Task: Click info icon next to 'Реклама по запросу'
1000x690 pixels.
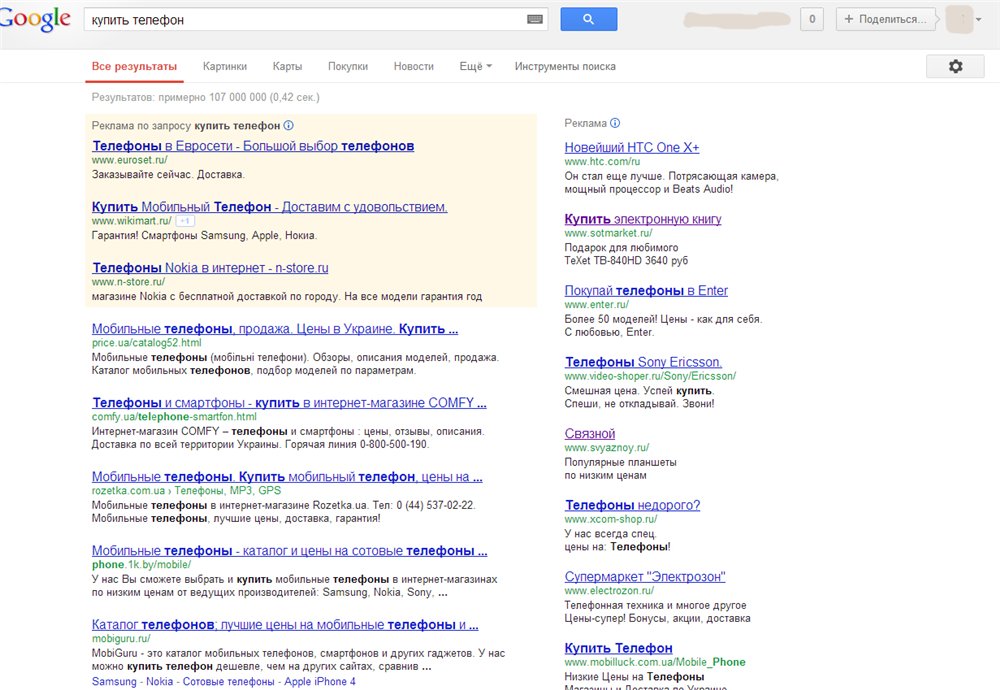Action: coord(289,126)
